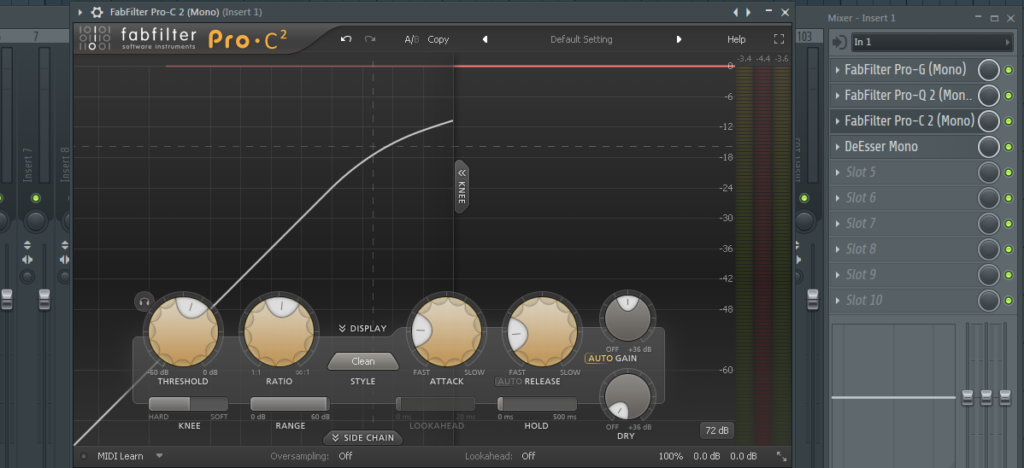1024x468 pixels.
Task: Select FabFilter Pro-G (Mono) effect slot
Action: pyautogui.click(x=904, y=70)
